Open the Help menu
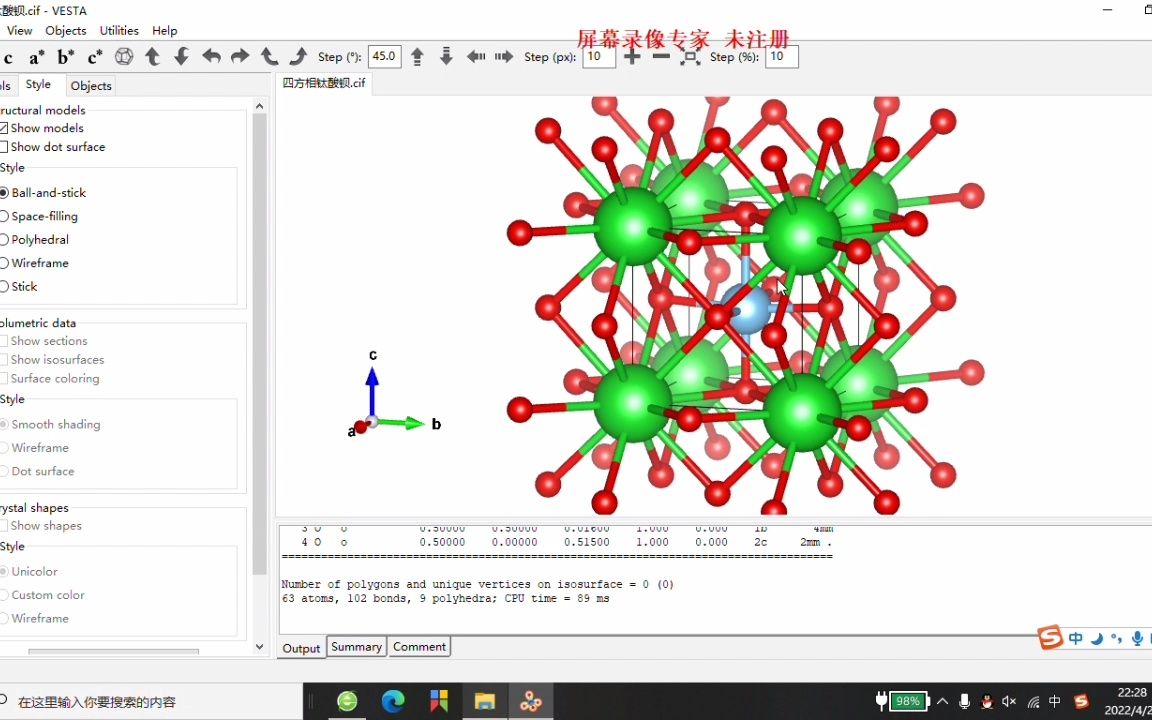This screenshot has width=1152, height=720. (x=165, y=30)
